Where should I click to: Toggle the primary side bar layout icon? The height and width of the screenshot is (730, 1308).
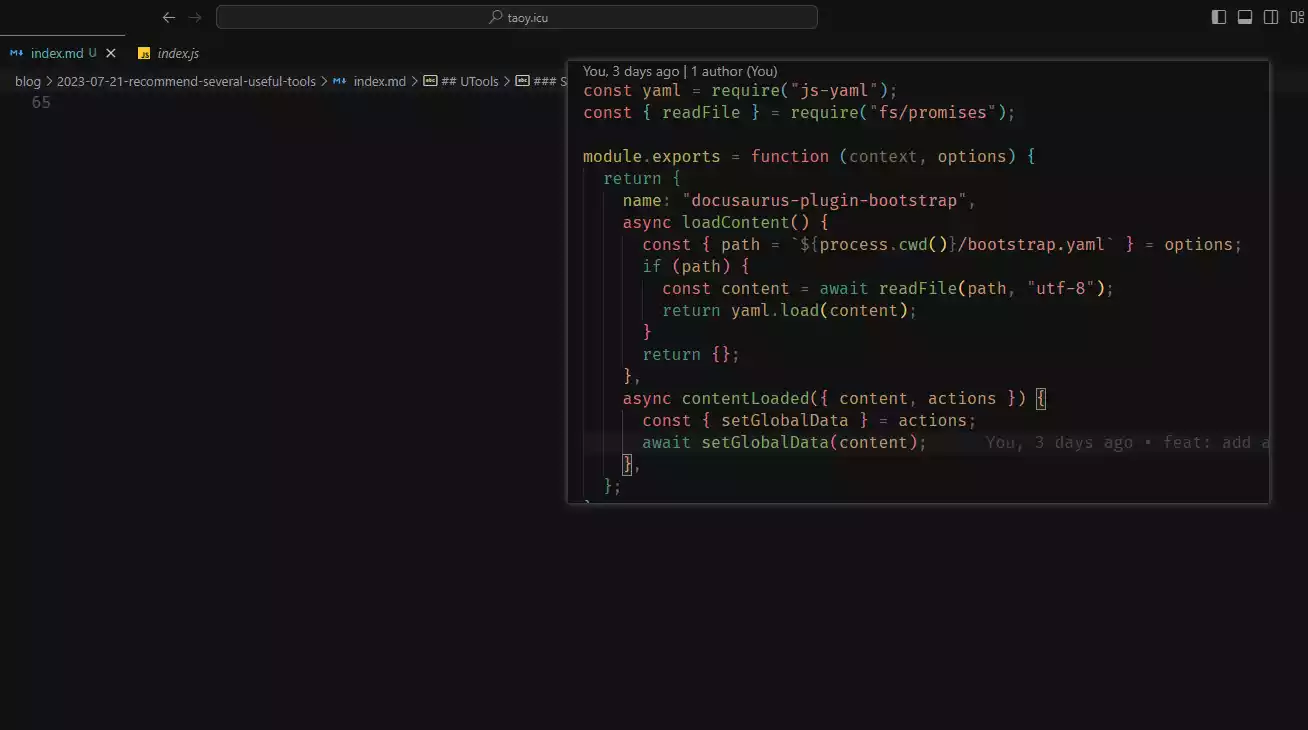(x=1218, y=17)
